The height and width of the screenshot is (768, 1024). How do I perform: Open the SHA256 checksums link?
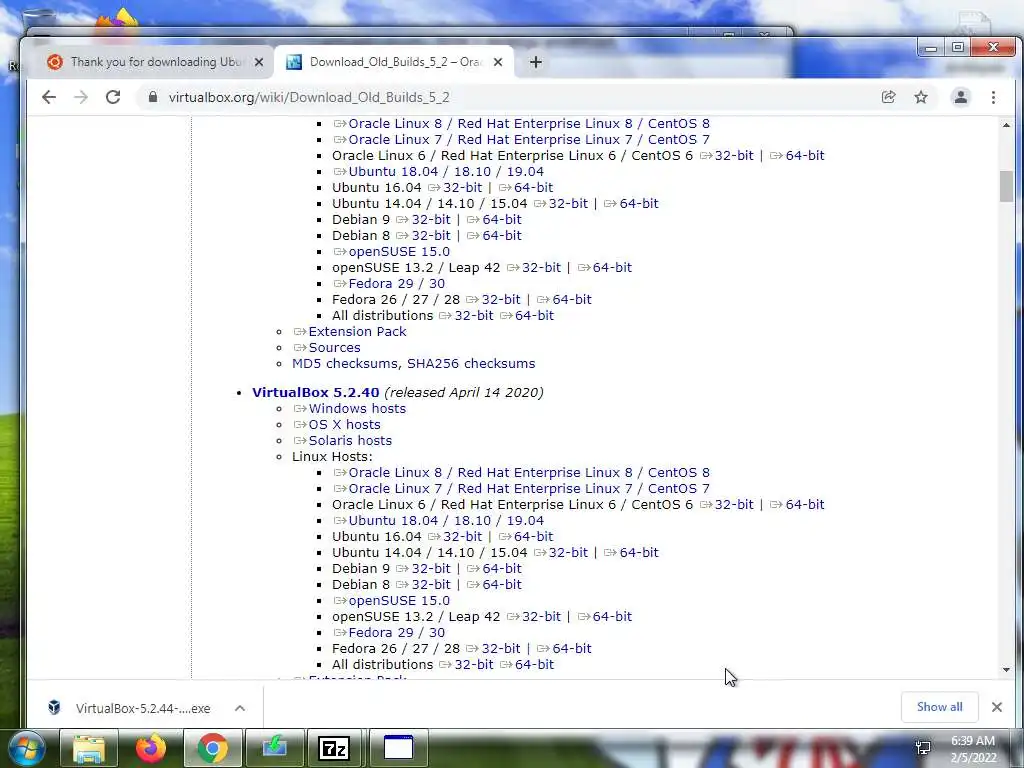pos(471,364)
